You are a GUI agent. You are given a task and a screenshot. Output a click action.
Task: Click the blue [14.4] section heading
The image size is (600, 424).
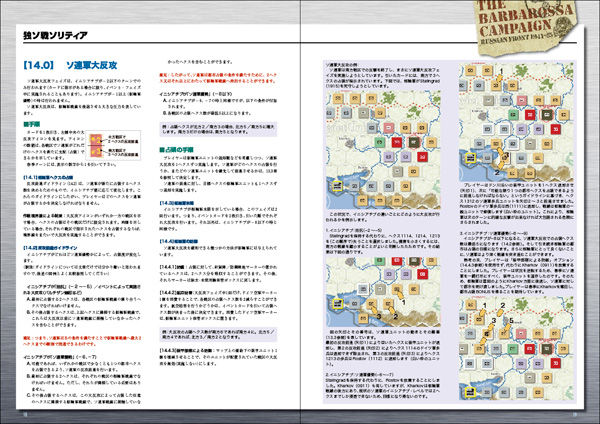click(x=179, y=241)
